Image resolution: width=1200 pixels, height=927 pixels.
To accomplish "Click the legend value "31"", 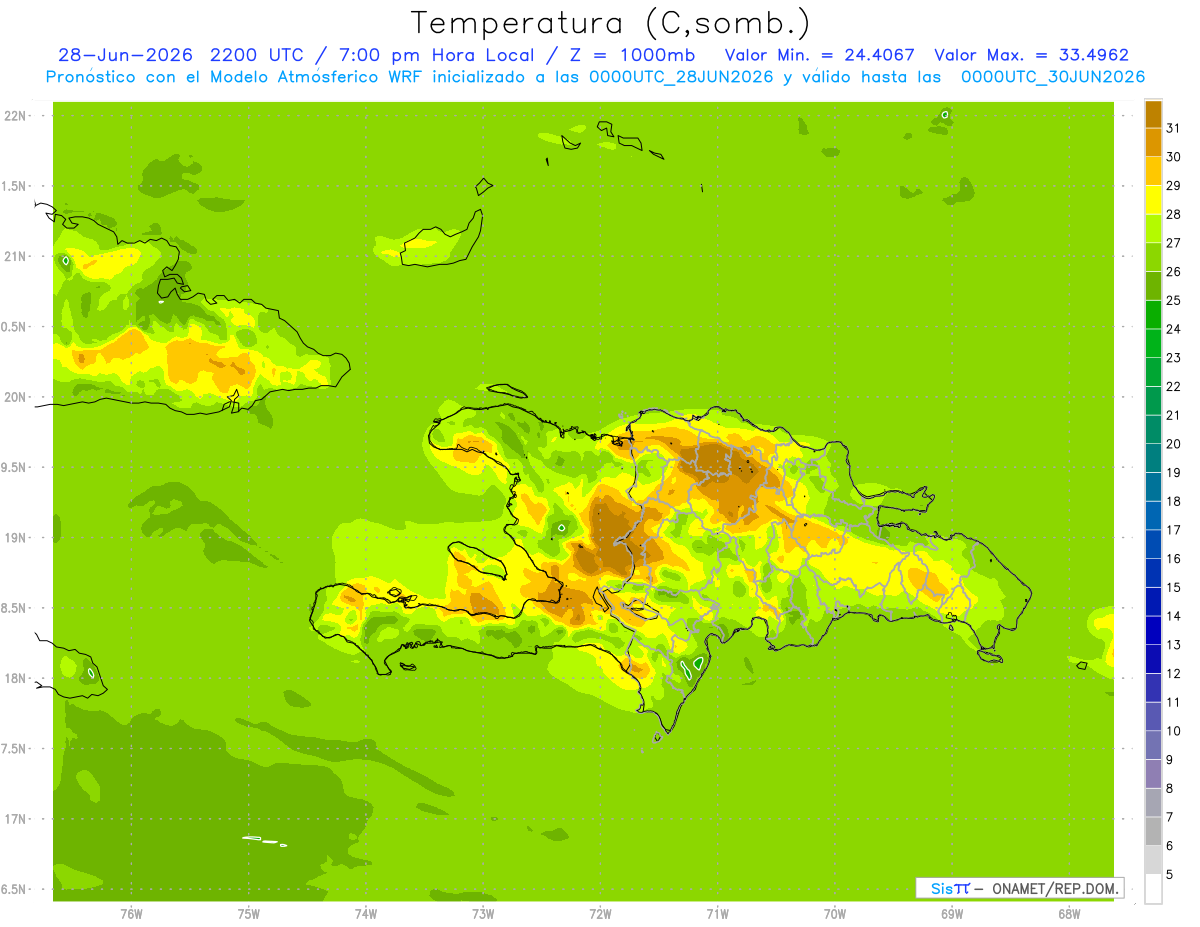I will coord(1174,128).
